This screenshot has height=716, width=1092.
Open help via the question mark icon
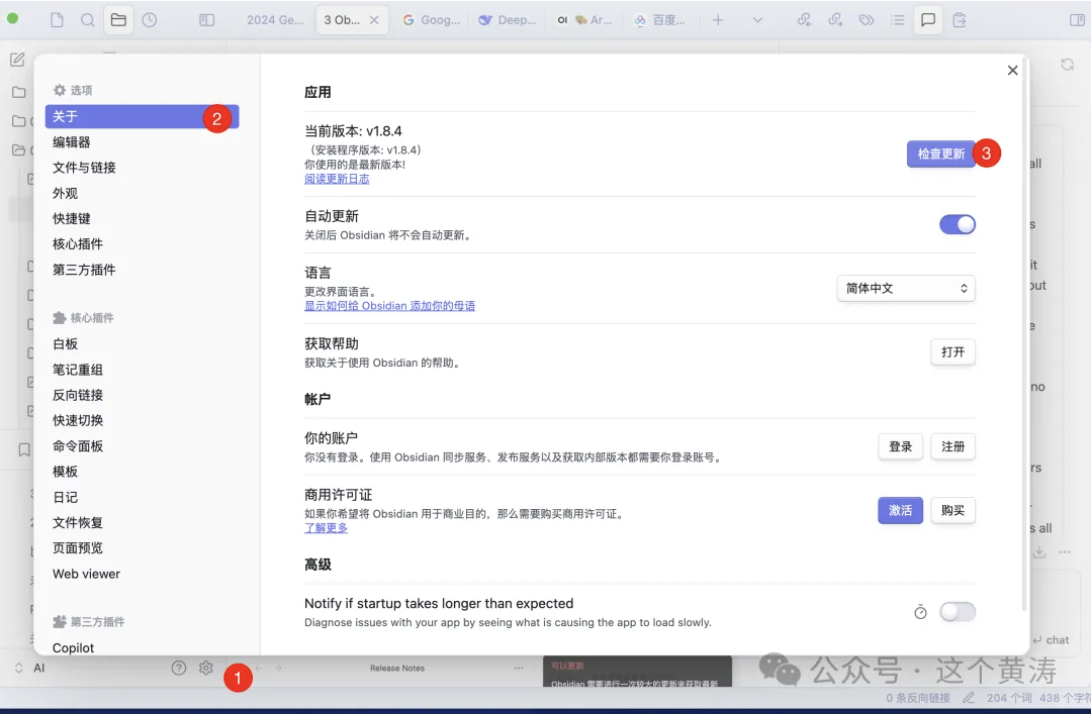click(x=179, y=668)
